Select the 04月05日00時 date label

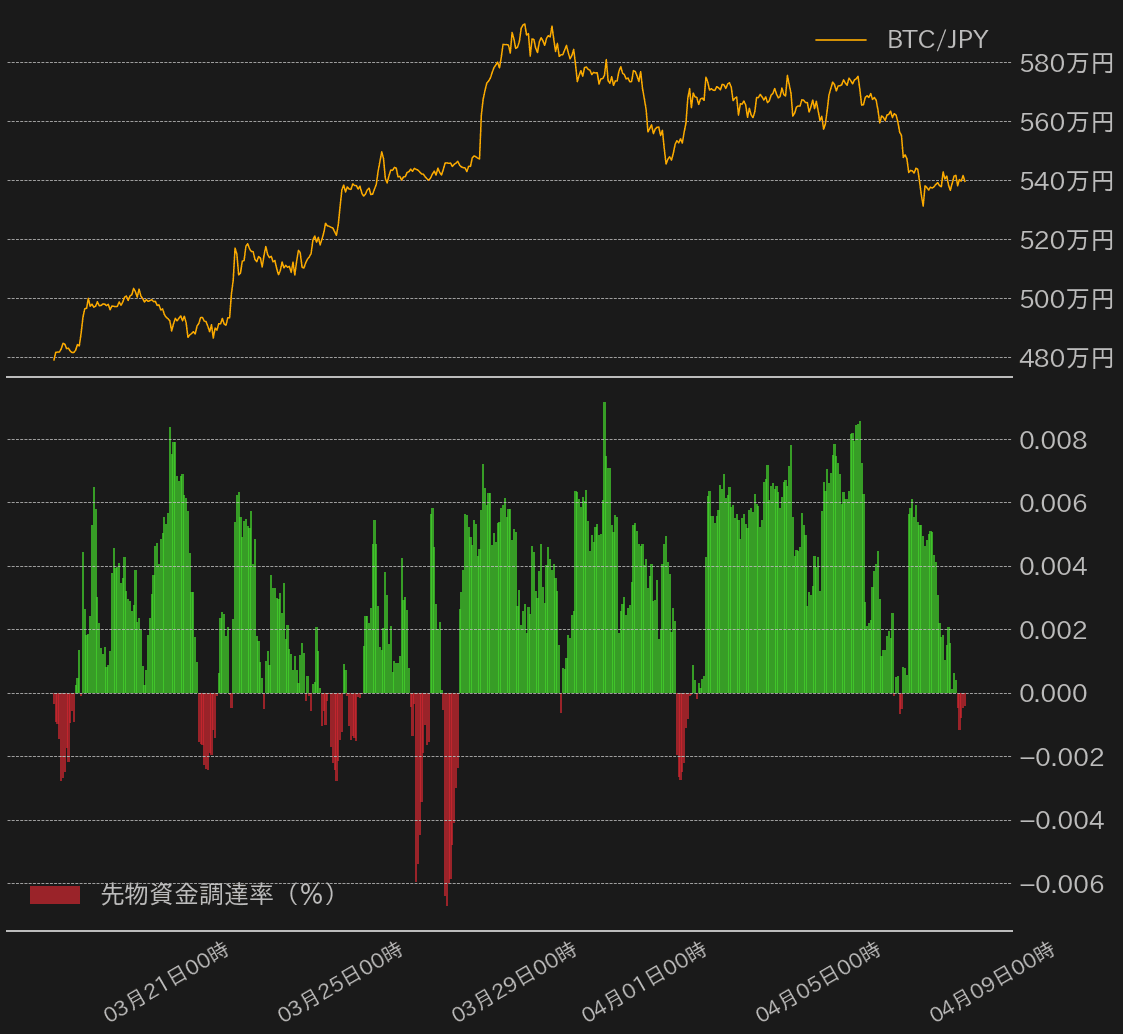pos(820,981)
